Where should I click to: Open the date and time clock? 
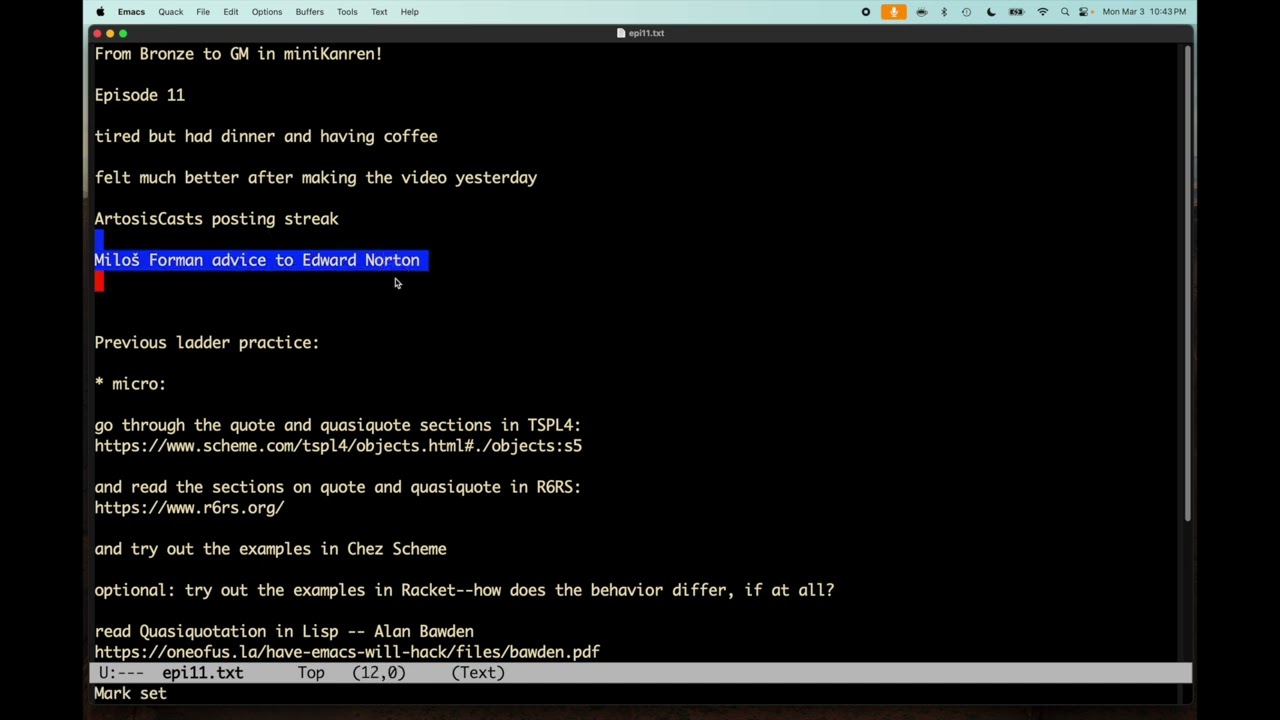pos(1144,12)
